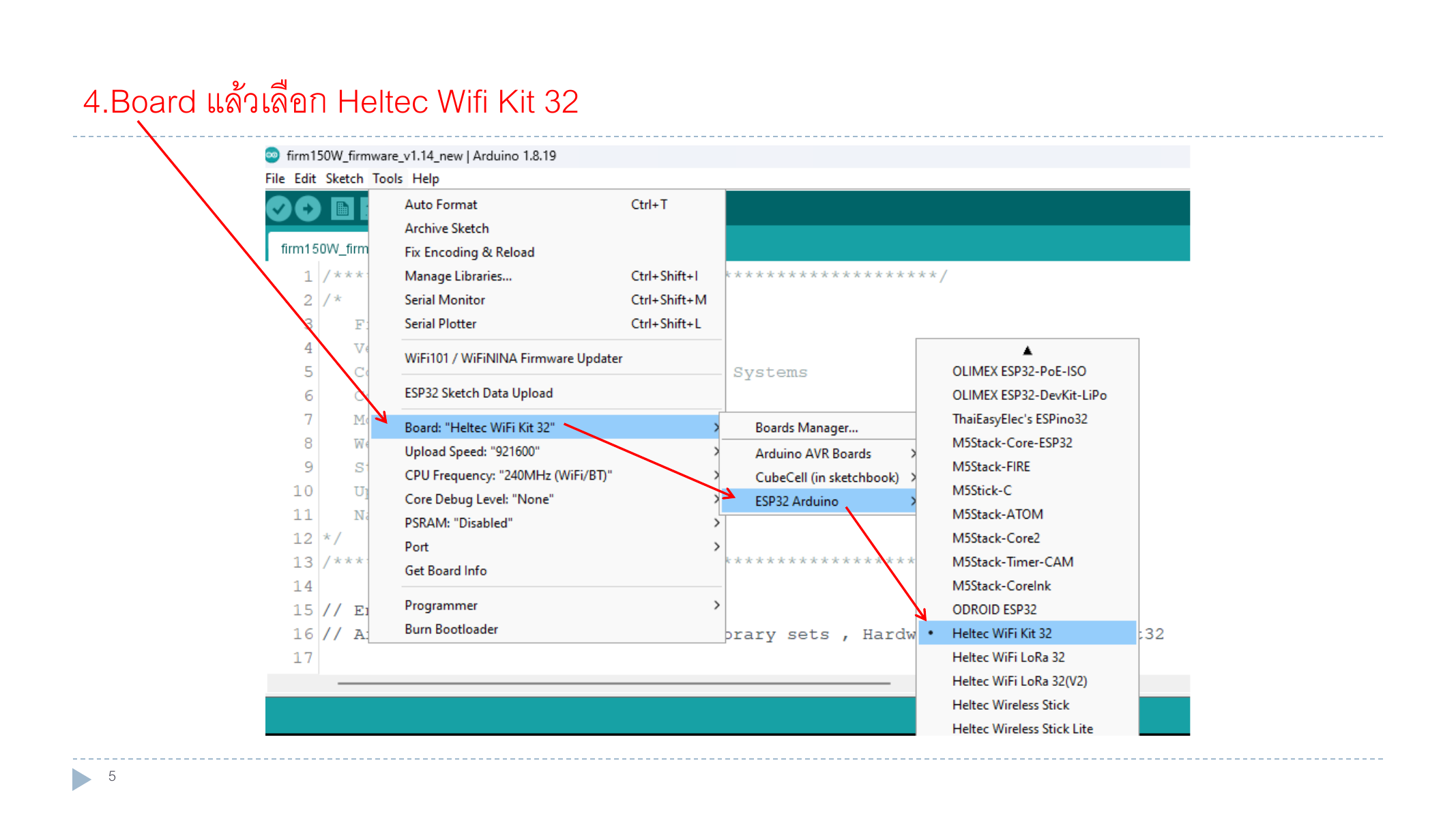This screenshot has height=819, width=1456.
Task: Expand the Programmer submenu
Action: (547, 605)
